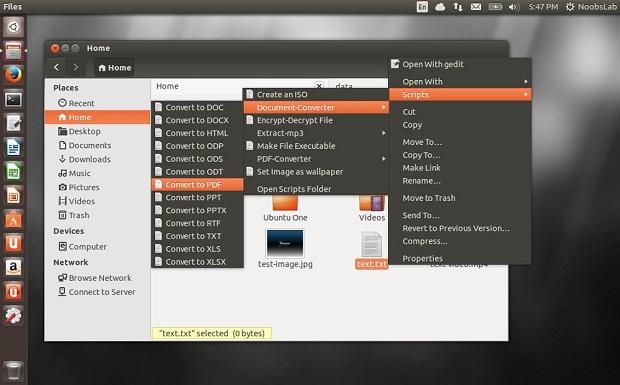Open the Trash icon in the launcher
This screenshot has width=620, height=385.
tap(13, 370)
